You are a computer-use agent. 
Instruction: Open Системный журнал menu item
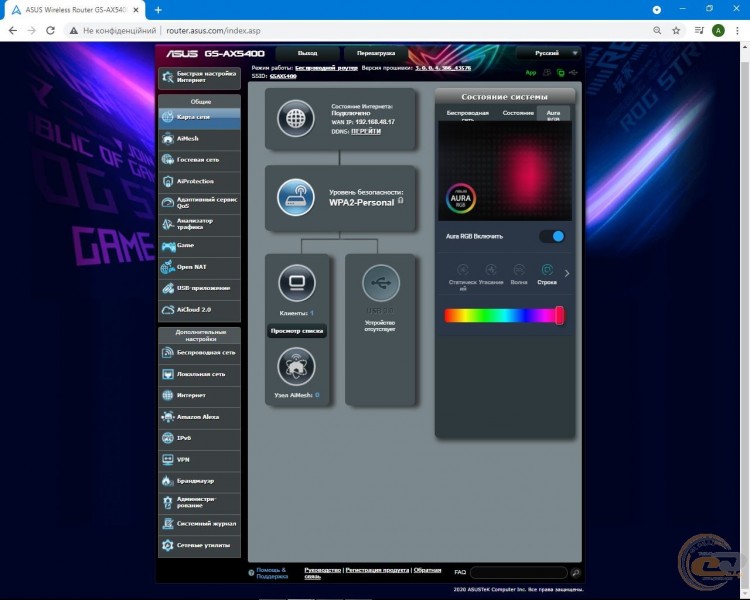click(x=199, y=524)
